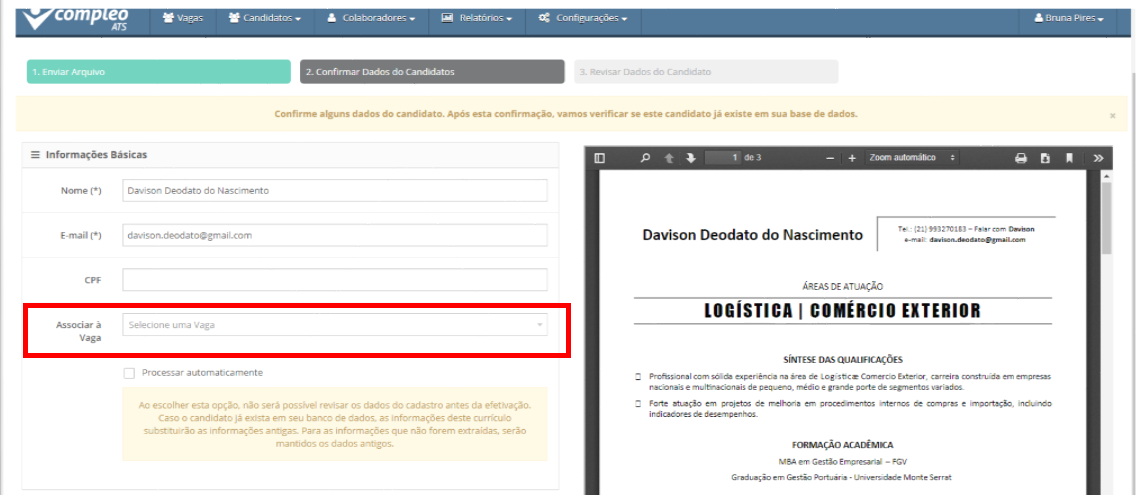Image resolution: width=1145 pixels, height=495 pixels.
Task: Open the PDF search magnifier
Action: click(645, 158)
